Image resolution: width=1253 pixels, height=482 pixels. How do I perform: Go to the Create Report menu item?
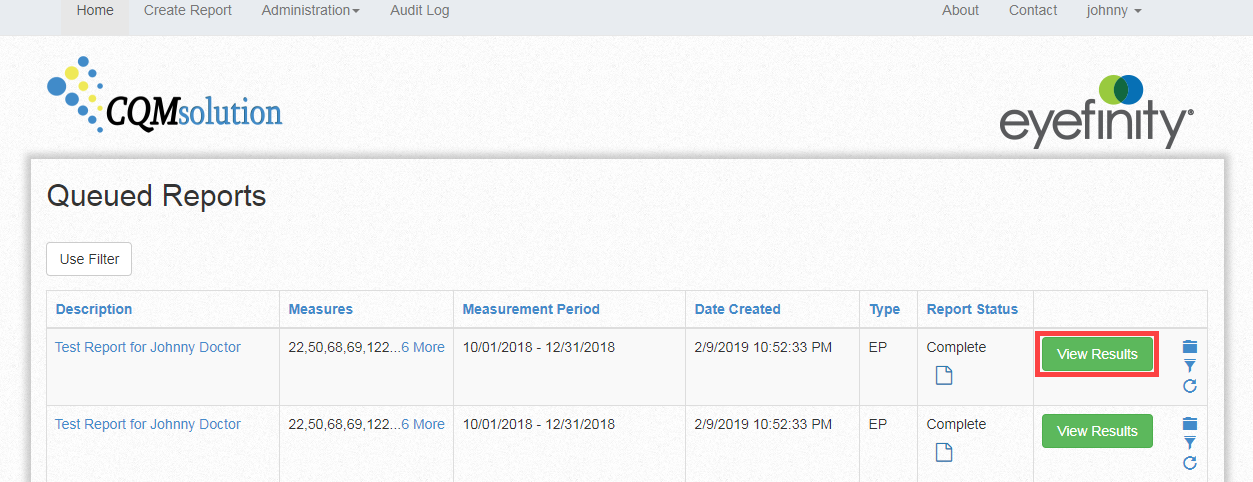188,11
